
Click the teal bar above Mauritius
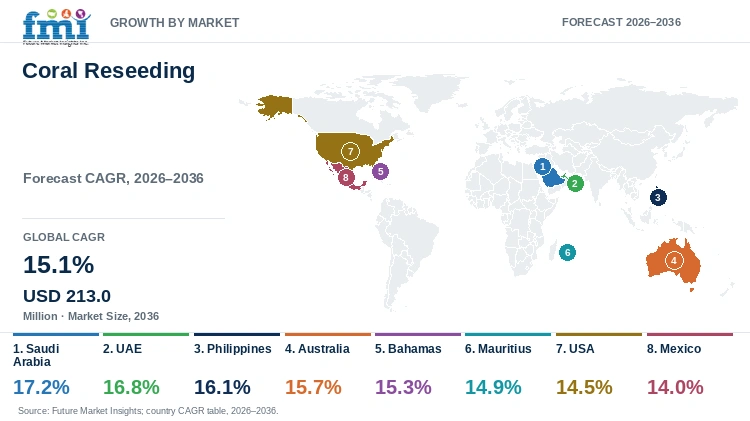click(x=507, y=334)
